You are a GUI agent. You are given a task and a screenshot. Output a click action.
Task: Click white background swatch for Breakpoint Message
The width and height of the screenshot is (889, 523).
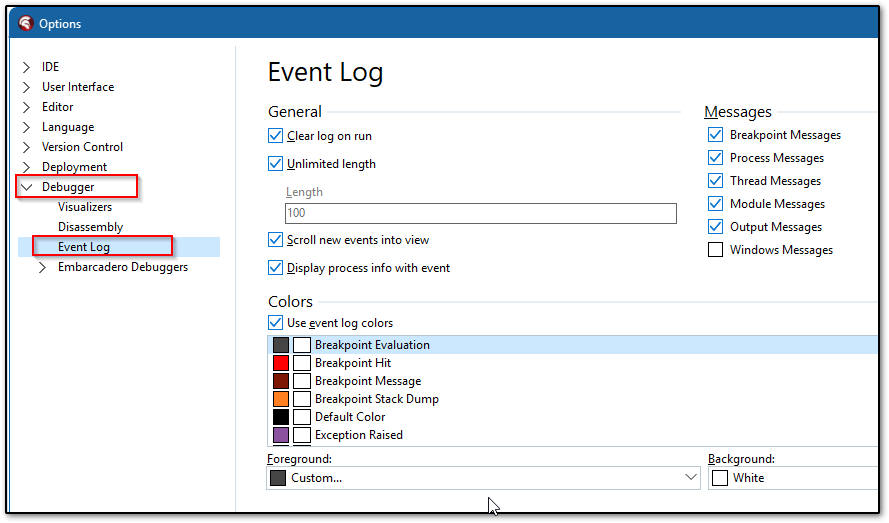pos(301,381)
